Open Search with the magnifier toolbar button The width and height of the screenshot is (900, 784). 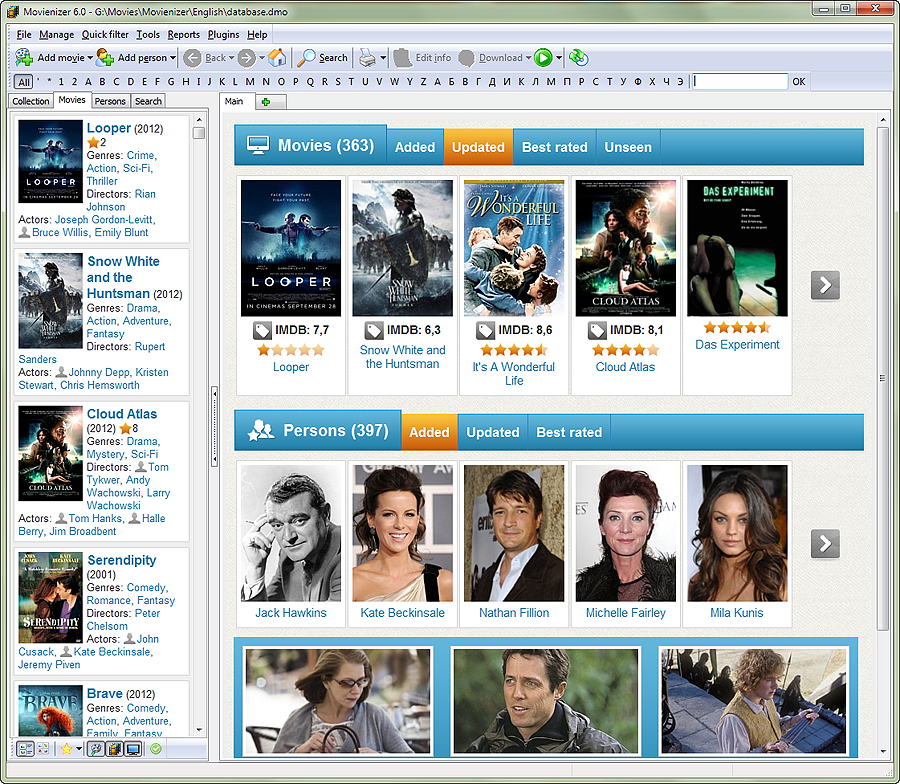[x=323, y=58]
